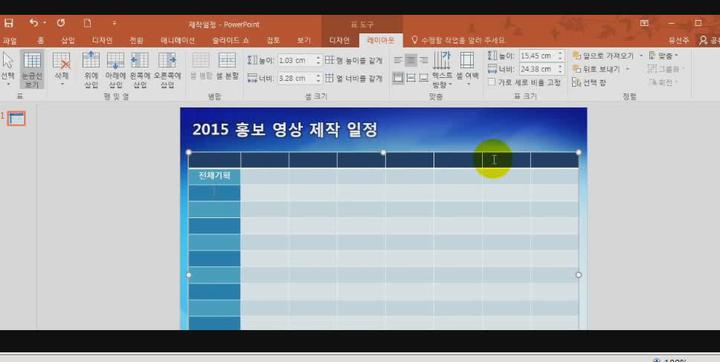Save the presentation with the Save icon
The height and width of the screenshot is (362, 720).
tap(9, 23)
